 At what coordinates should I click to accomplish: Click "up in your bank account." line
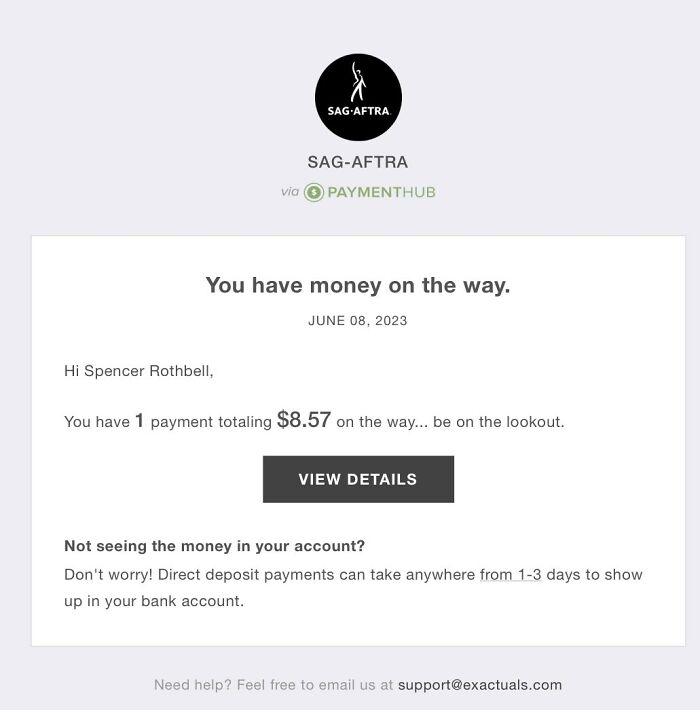[154, 601]
